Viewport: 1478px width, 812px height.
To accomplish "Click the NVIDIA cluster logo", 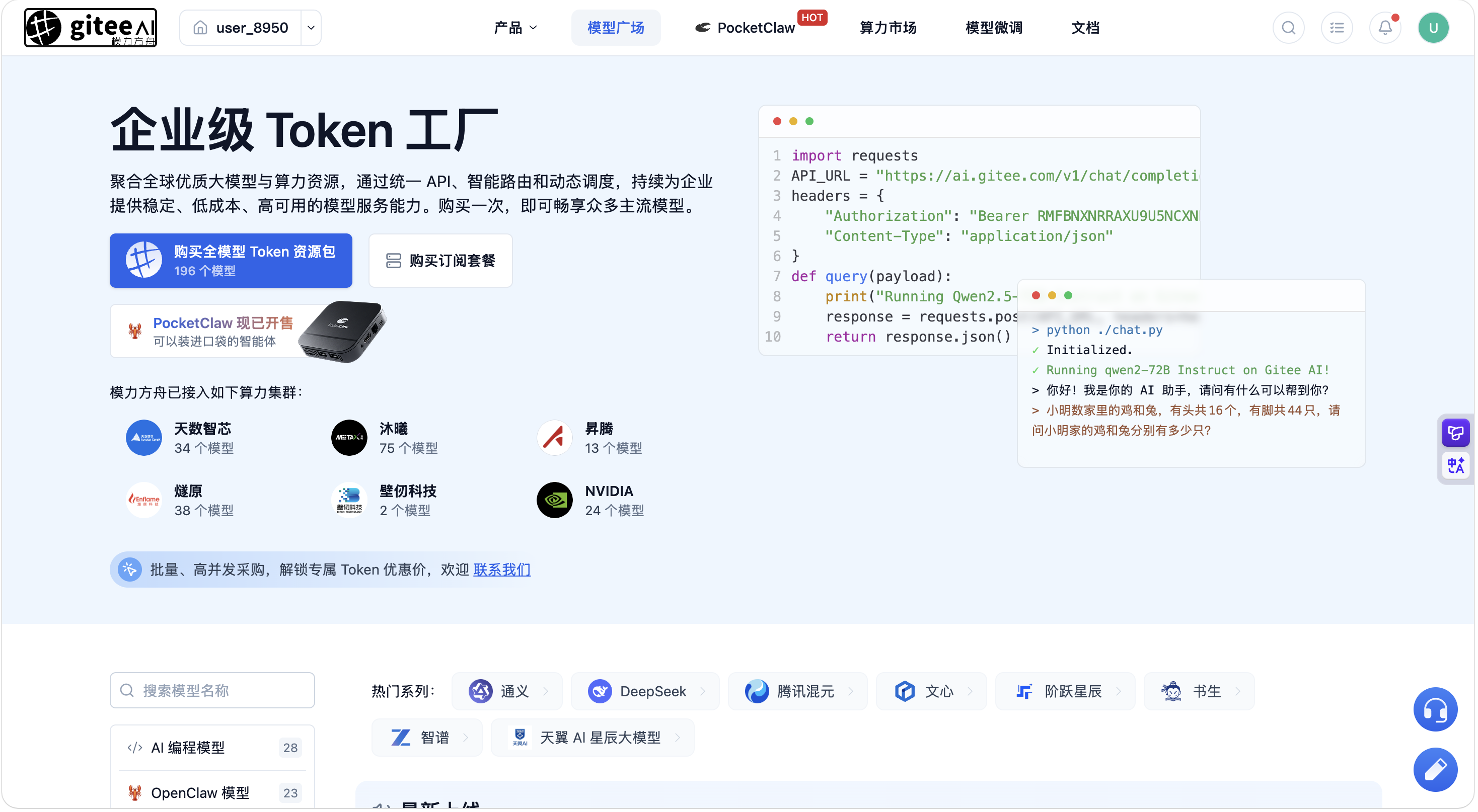I will click(554, 500).
